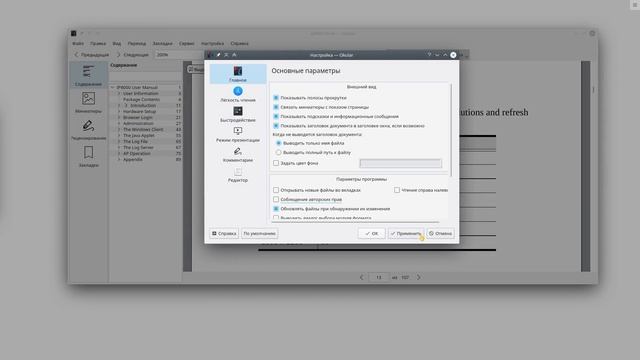Open Закладки panel in Okular sidebar
The image size is (640, 360).
click(x=88, y=156)
